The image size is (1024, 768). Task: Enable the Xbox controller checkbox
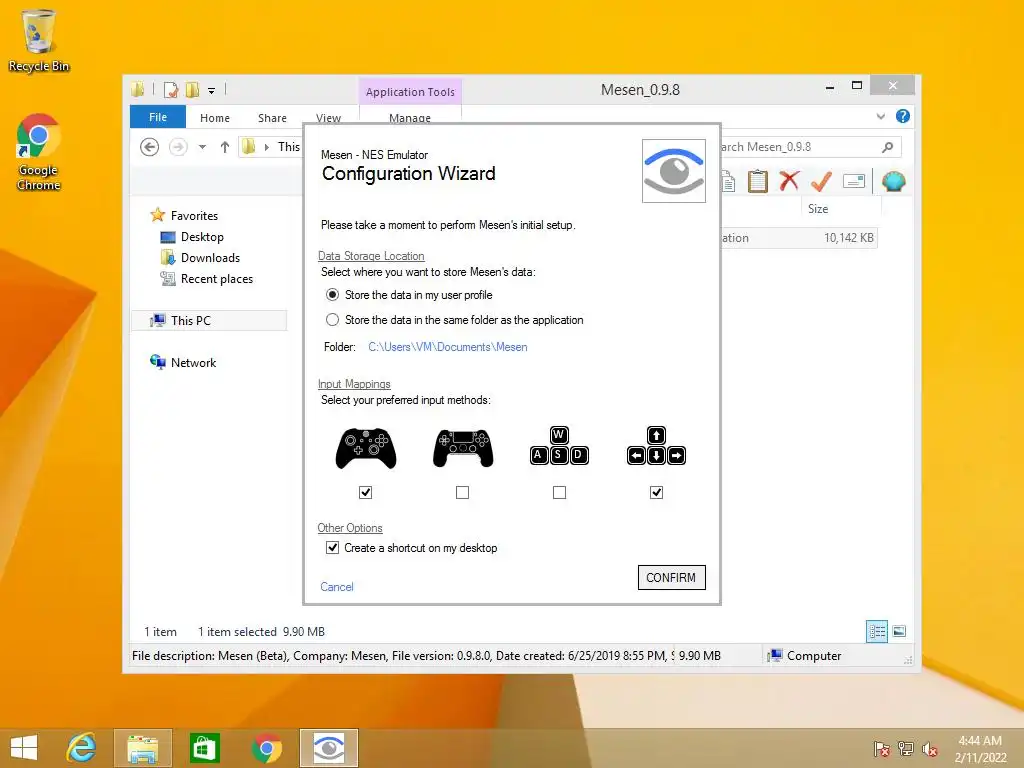366,492
